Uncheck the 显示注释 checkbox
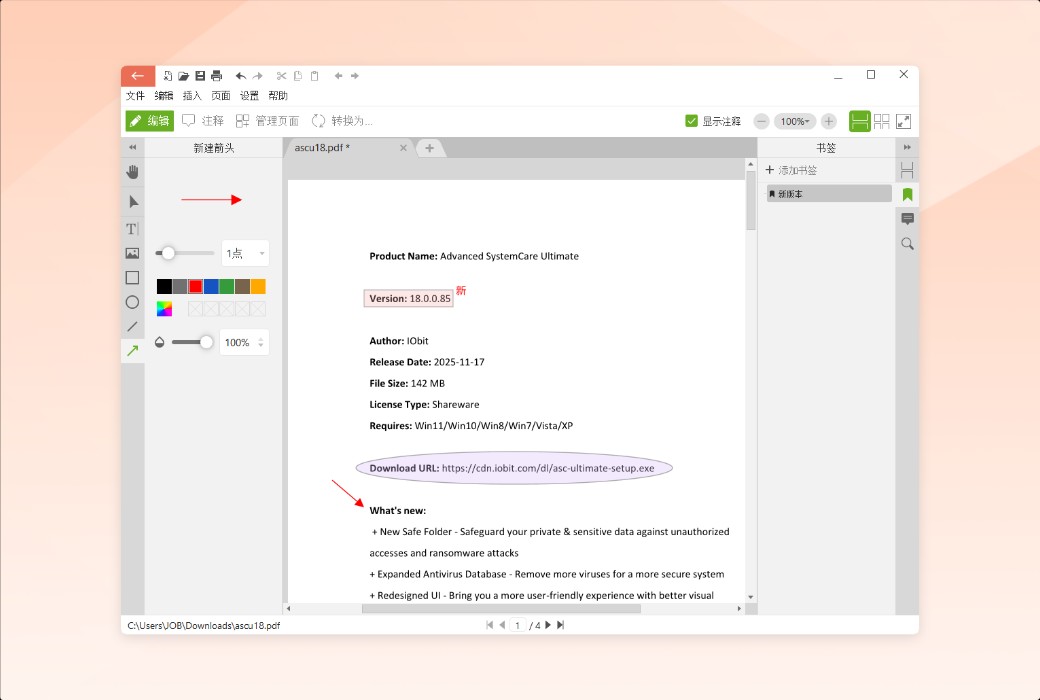 [691, 120]
